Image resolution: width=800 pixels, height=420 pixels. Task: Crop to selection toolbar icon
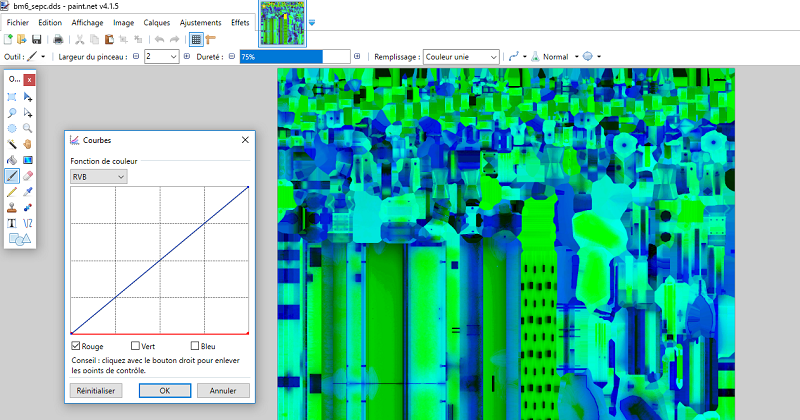click(123, 39)
